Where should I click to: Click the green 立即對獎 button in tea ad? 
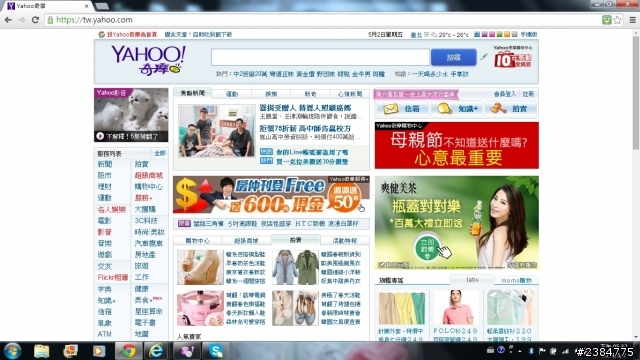(428, 247)
